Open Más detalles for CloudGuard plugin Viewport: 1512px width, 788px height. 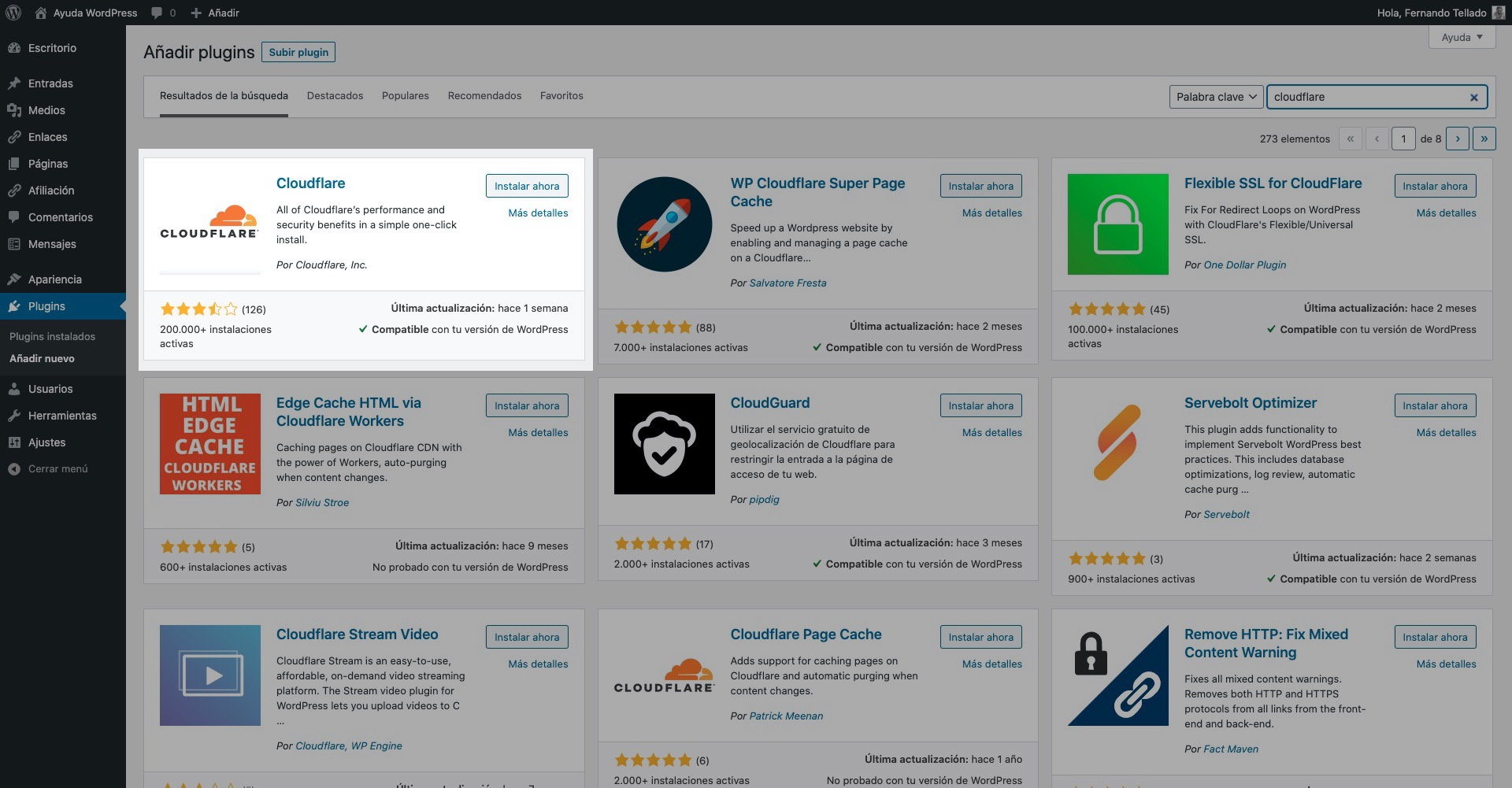991,433
